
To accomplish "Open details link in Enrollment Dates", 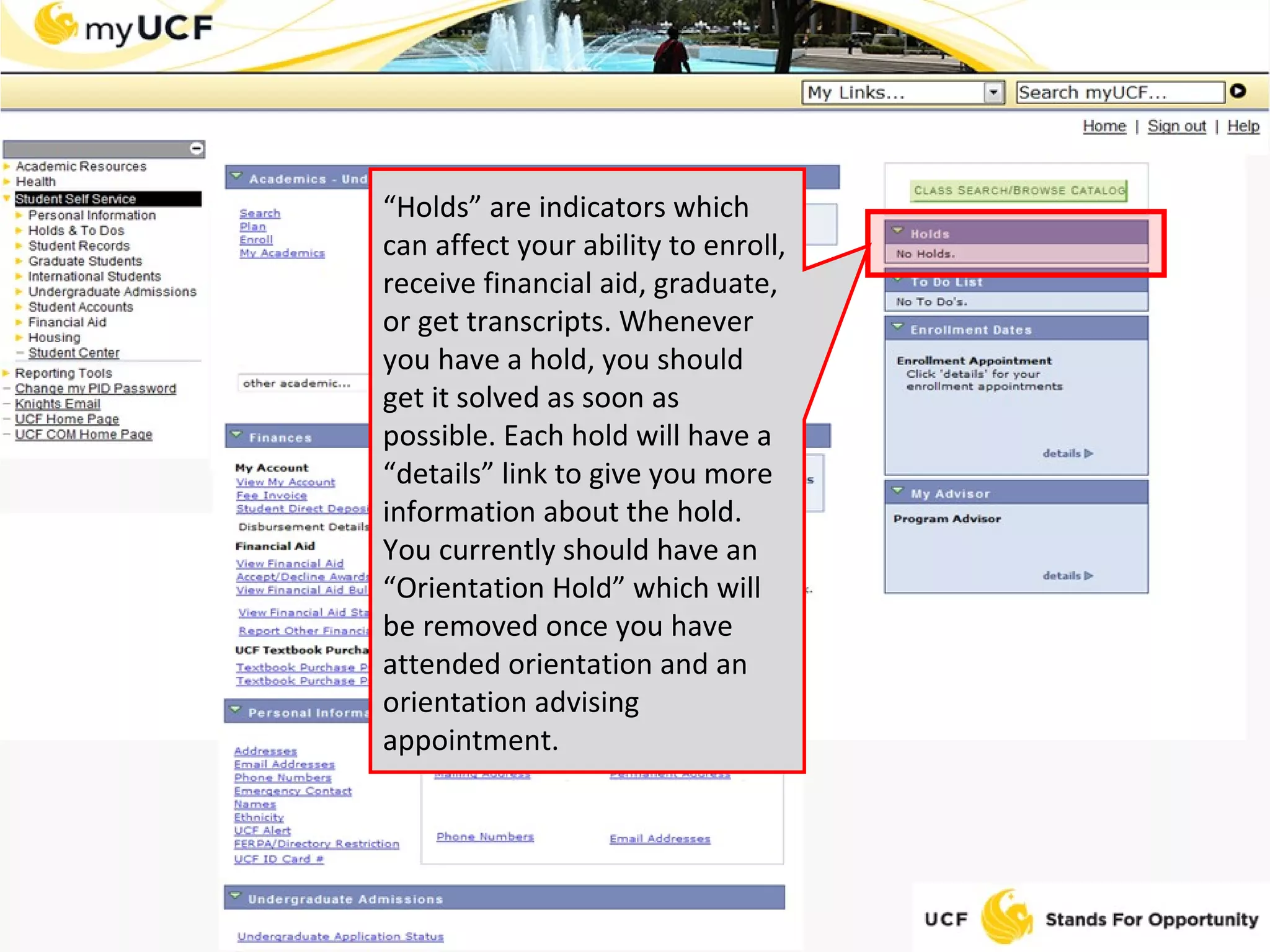I will click(x=1067, y=454).
